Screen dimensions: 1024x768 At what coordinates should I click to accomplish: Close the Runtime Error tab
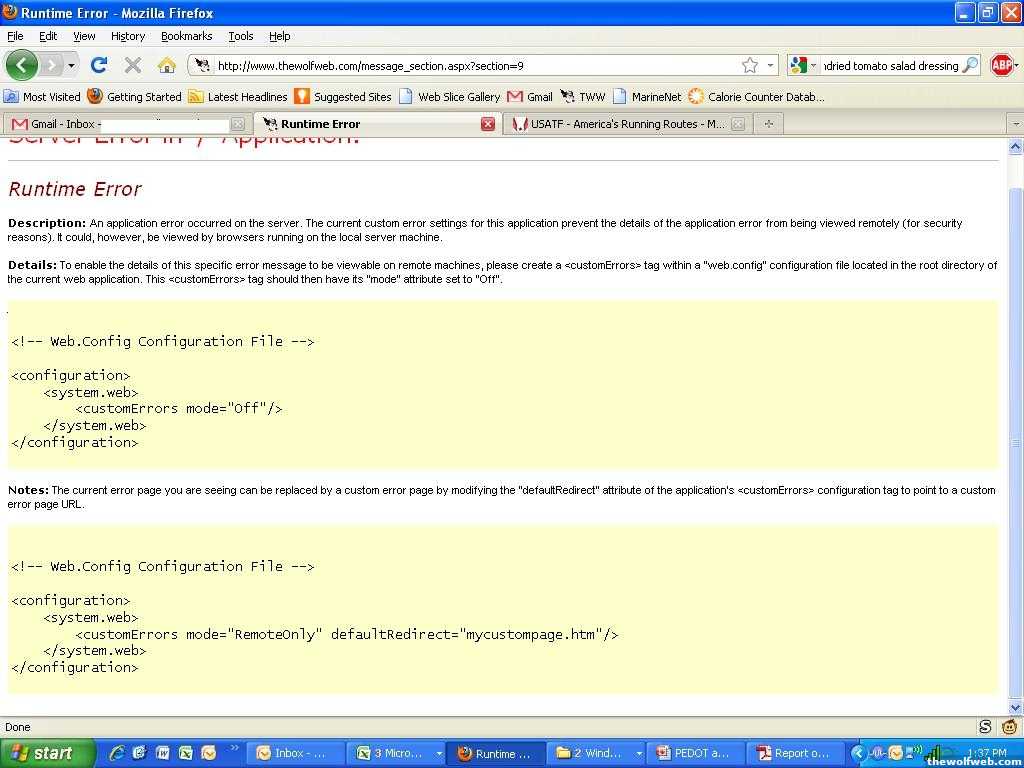(488, 124)
